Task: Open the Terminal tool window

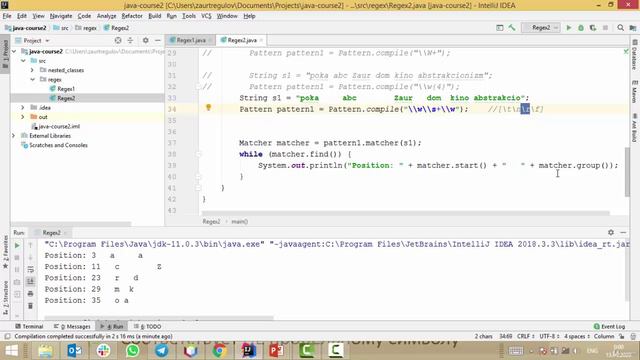Action: click(x=29, y=327)
